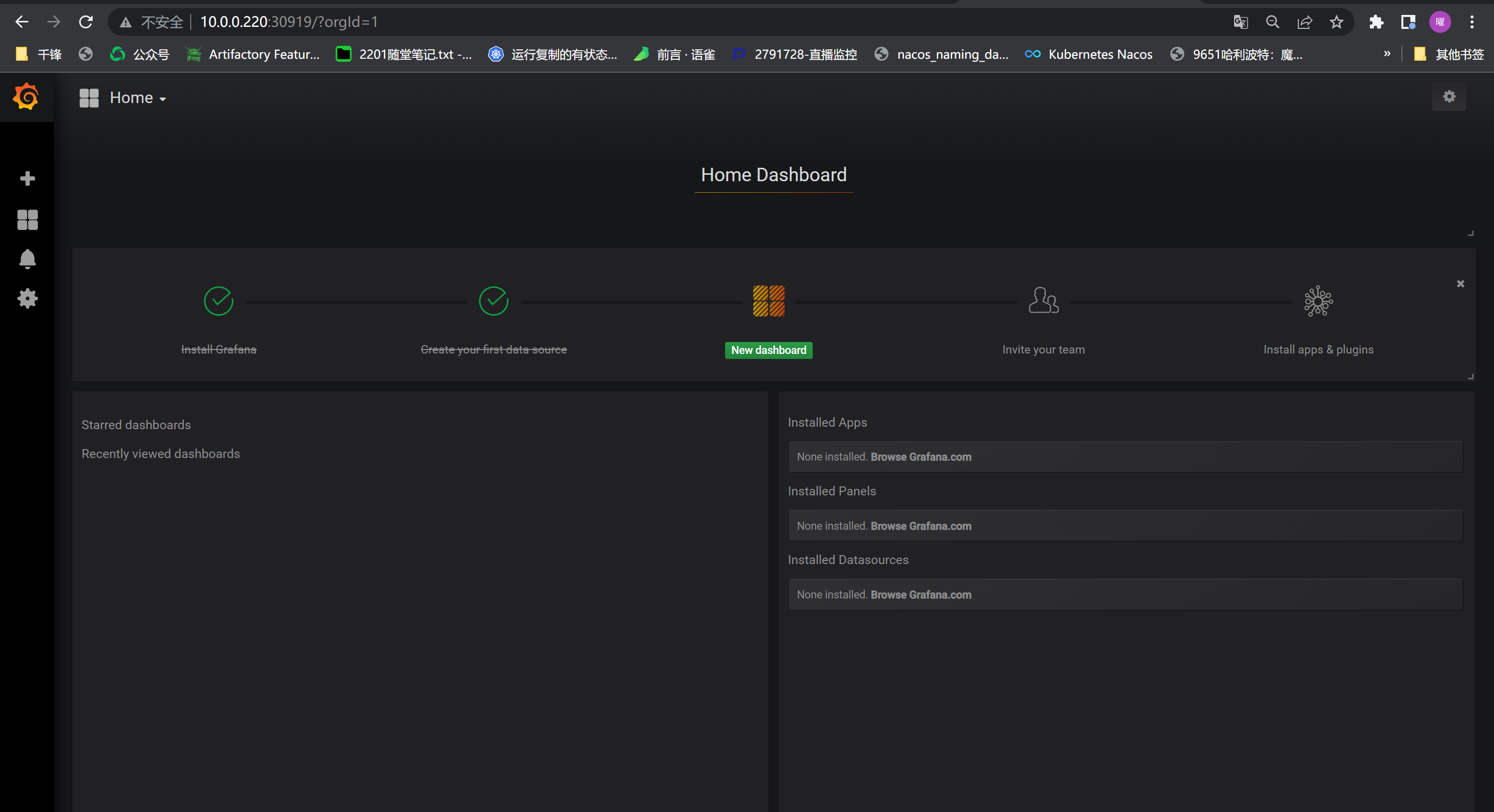Viewport: 1494px width, 812px height.
Task: Open the Create plus menu in sidebar
Action: [x=27, y=178]
